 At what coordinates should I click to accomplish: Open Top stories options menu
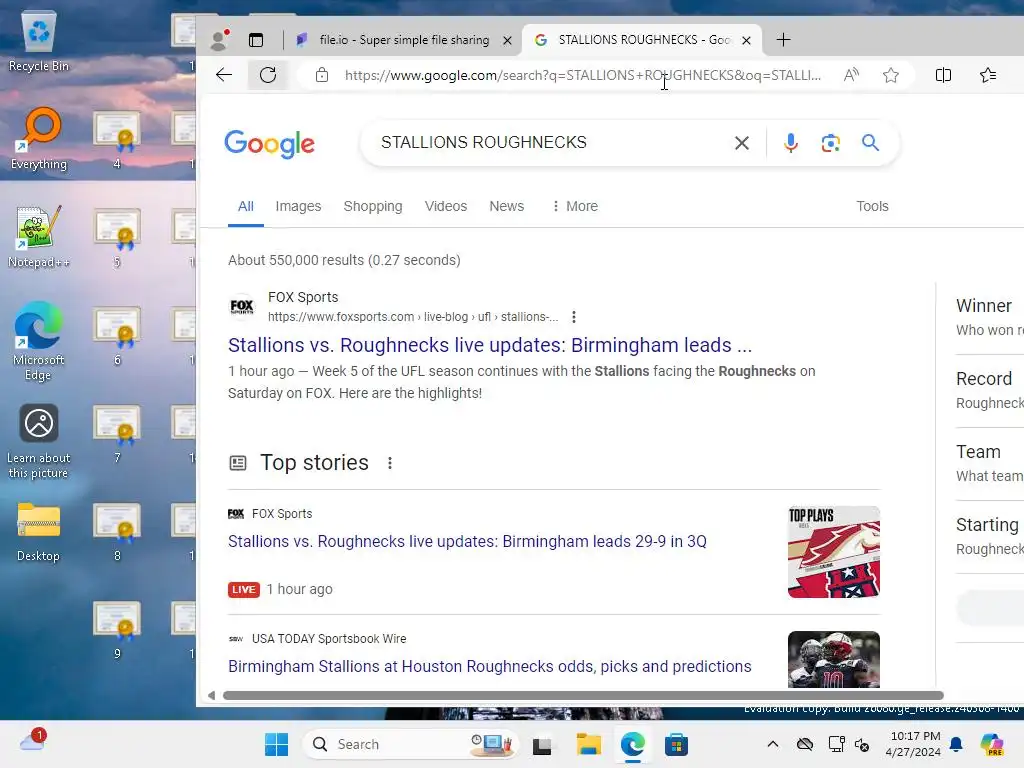[390, 463]
